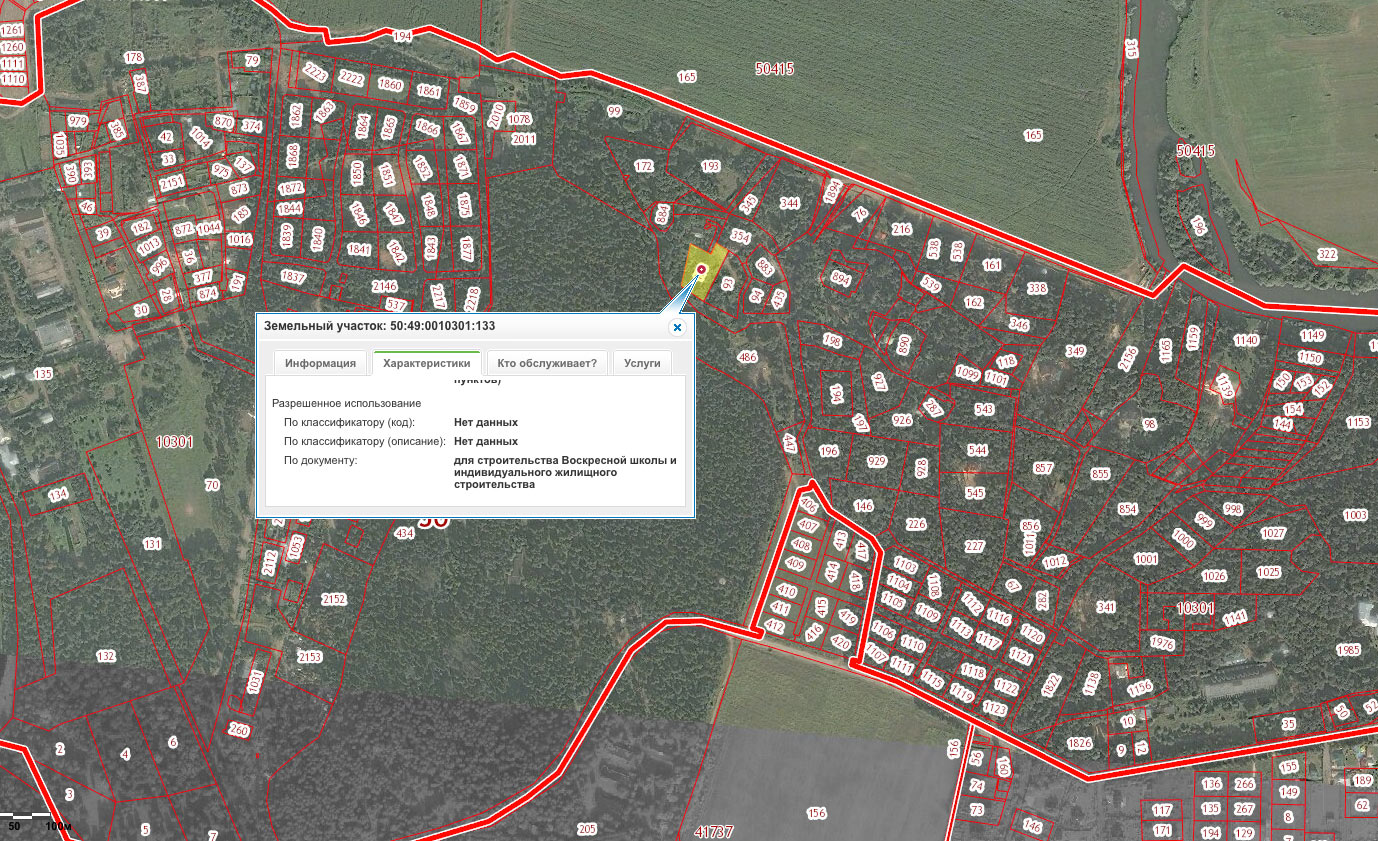Click parcel label 1027

tap(1273, 533)
